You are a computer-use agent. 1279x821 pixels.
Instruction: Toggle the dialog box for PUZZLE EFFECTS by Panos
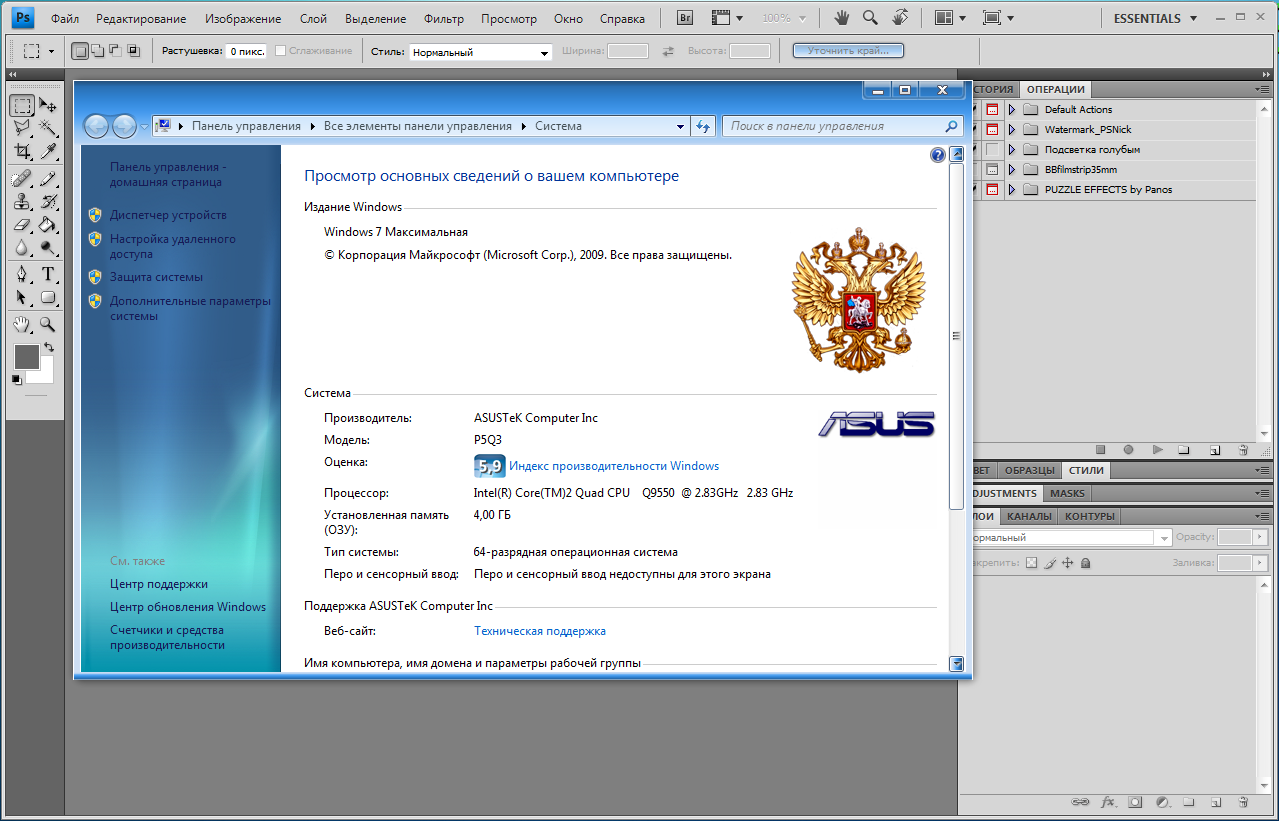[x=992, y=190]
